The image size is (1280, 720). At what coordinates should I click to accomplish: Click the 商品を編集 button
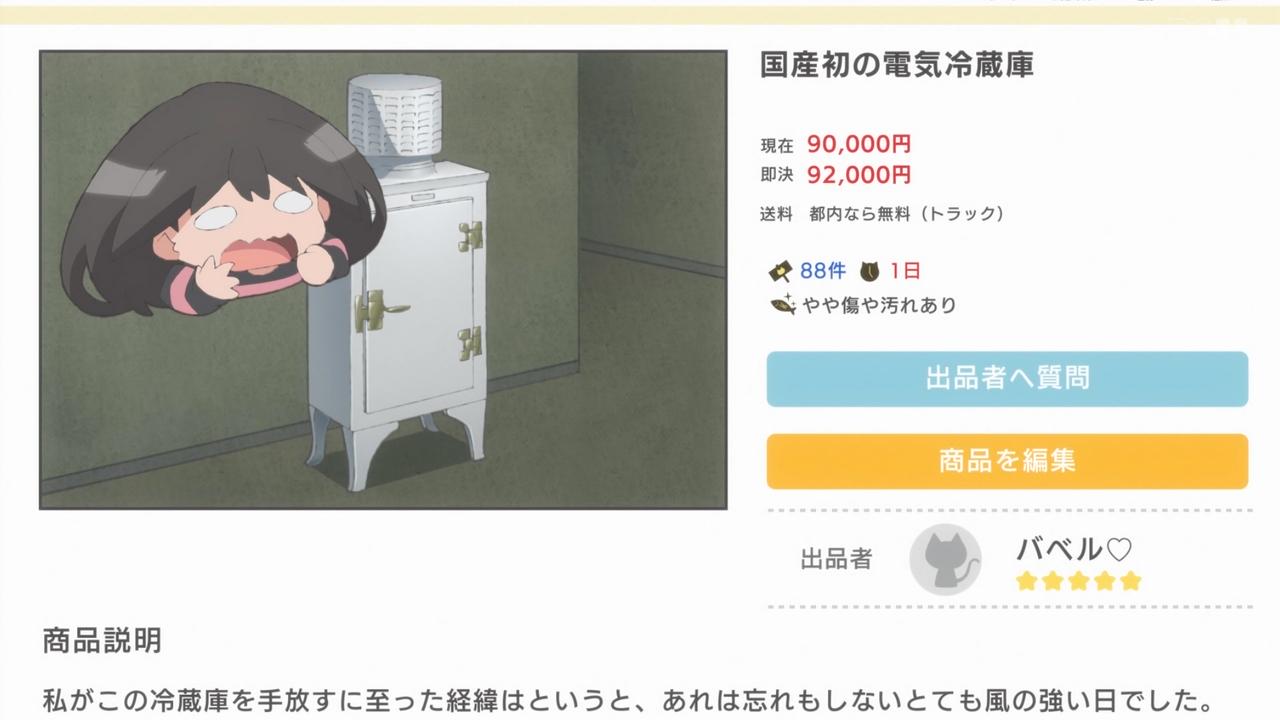(x=1007, y=461)
